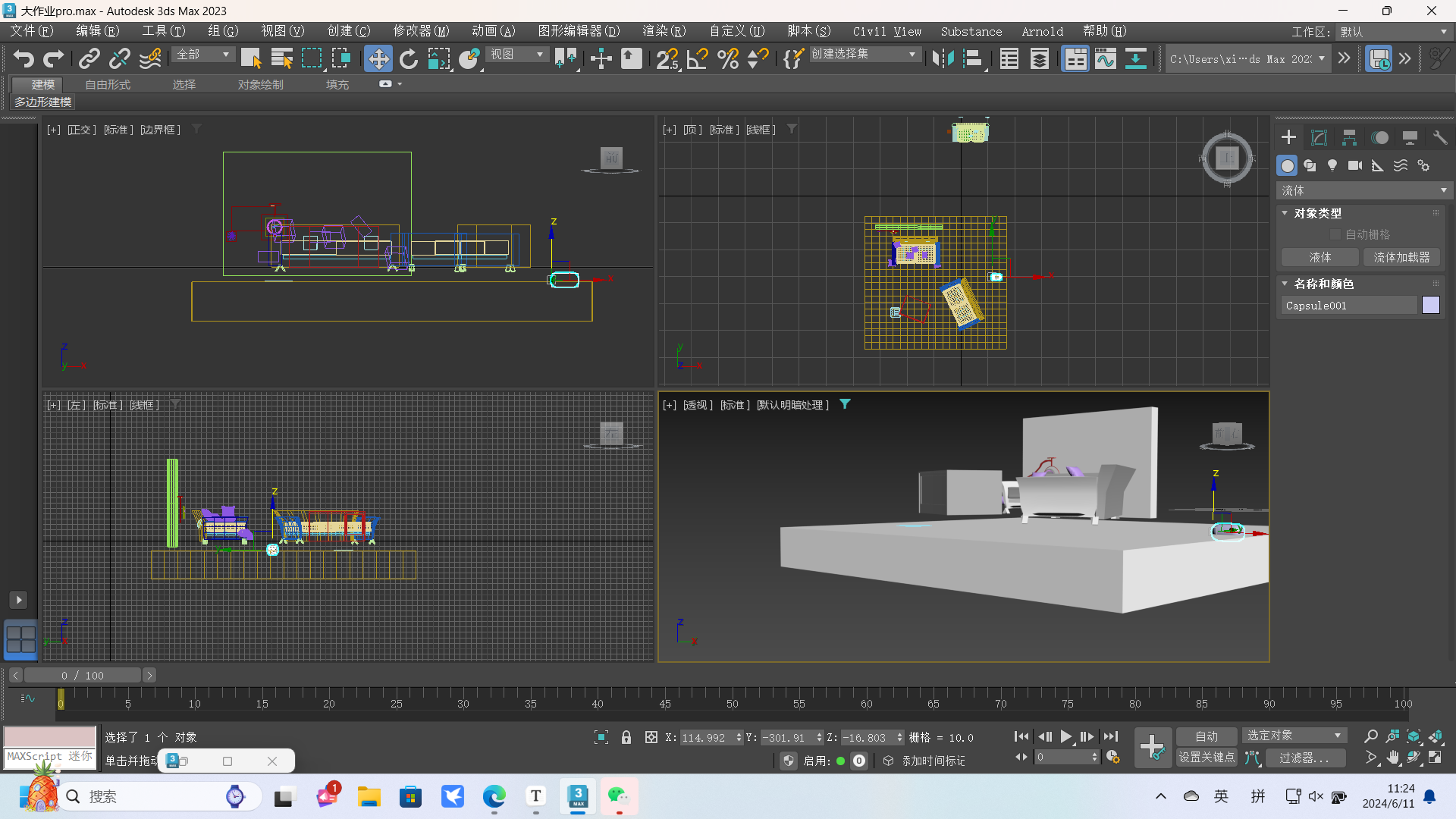
Task: Select the Link tool icon
Action: [89, 58]
